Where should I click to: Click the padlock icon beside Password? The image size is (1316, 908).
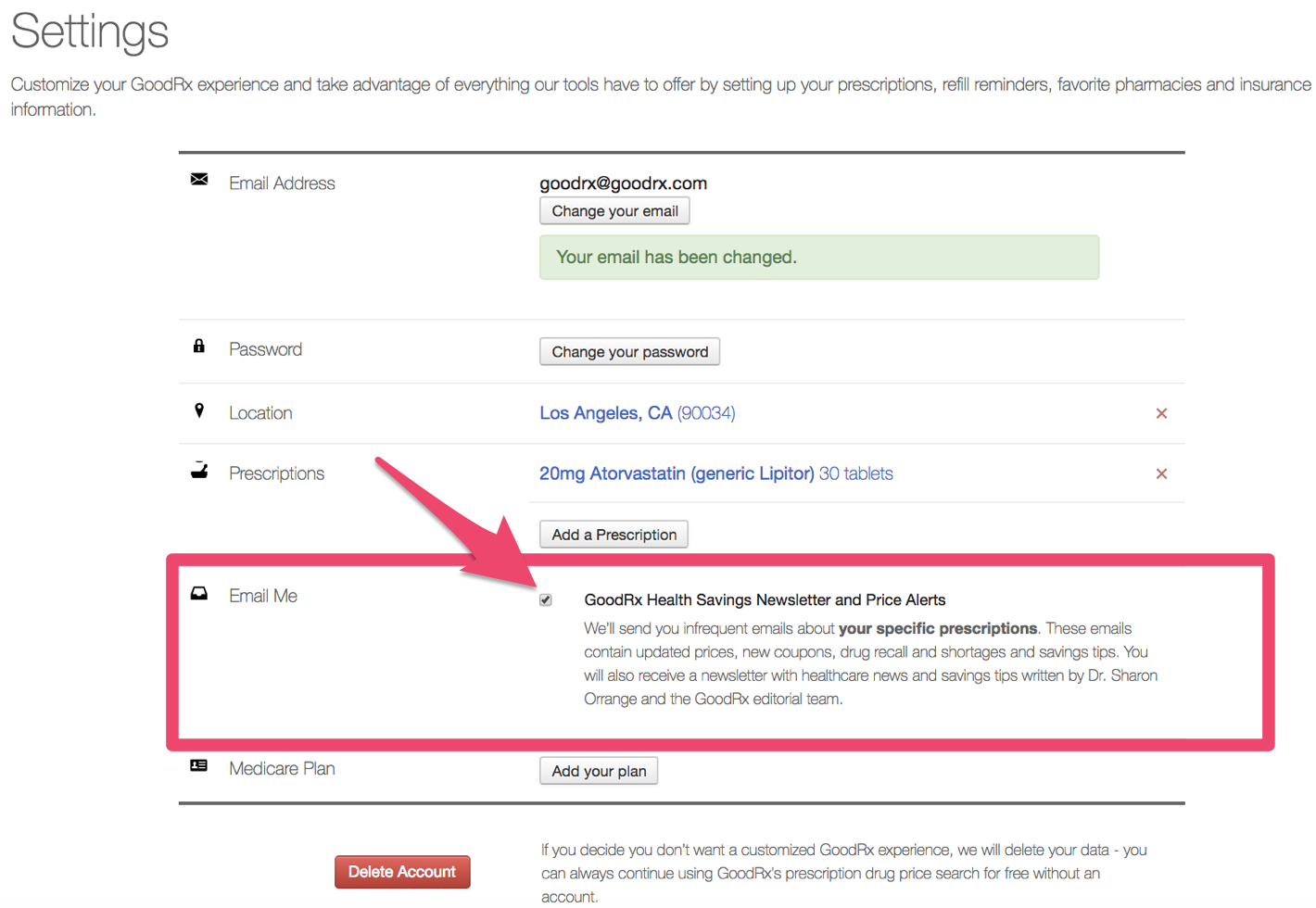pos(198,346)
